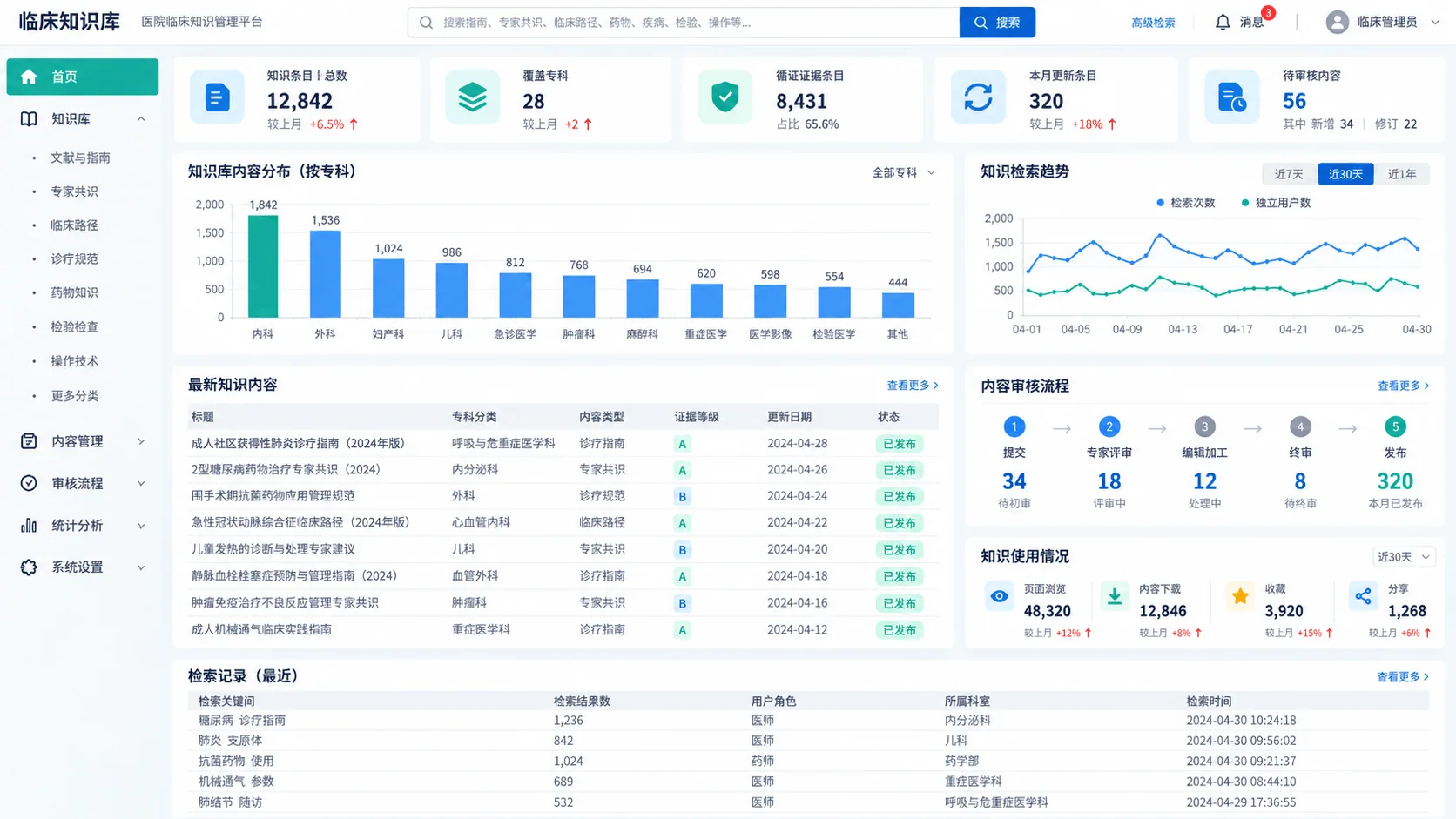Viewport: 1456px width, 819px height.
Task: Expand the 审核流程 sidebar chevron
Action: 141,483
